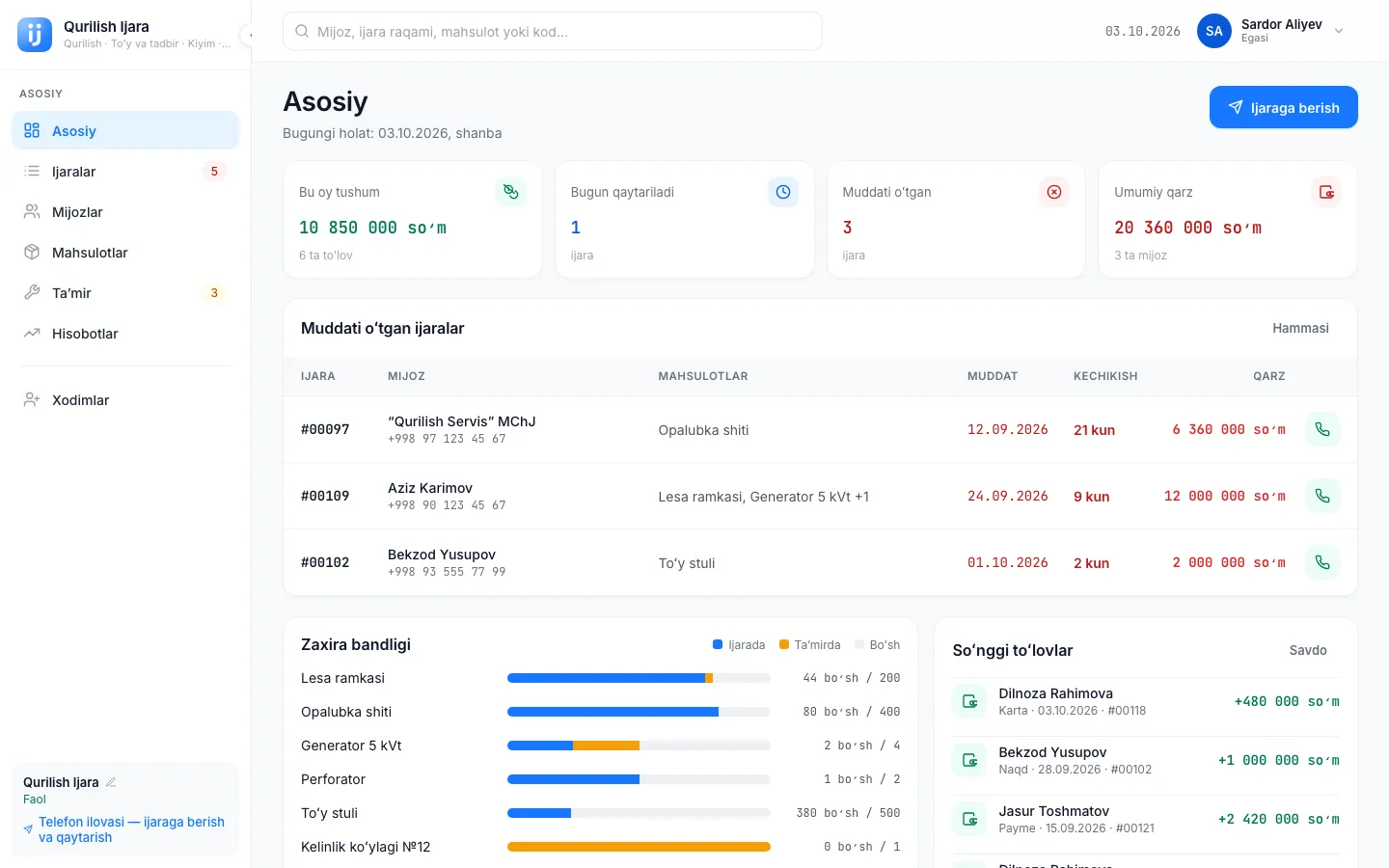Click the Bu oy tushum money icon
Screen dimensions: 1389x868
pyautogui.click(x=510, y=192)
